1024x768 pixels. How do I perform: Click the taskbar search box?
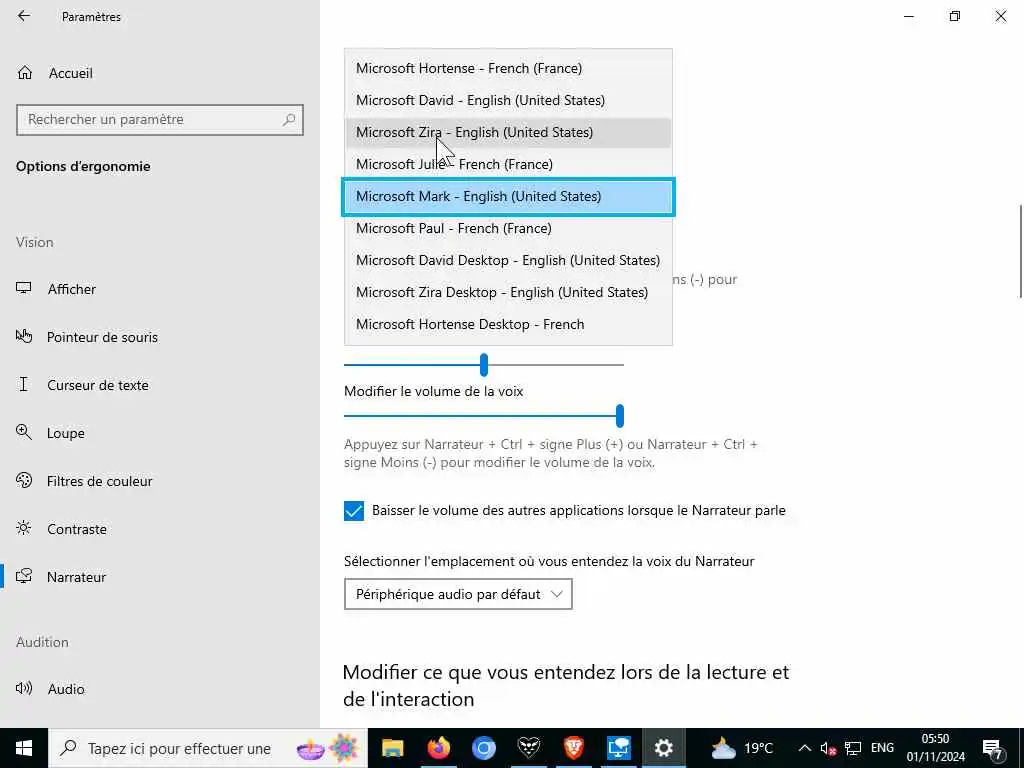pos(208,748)
